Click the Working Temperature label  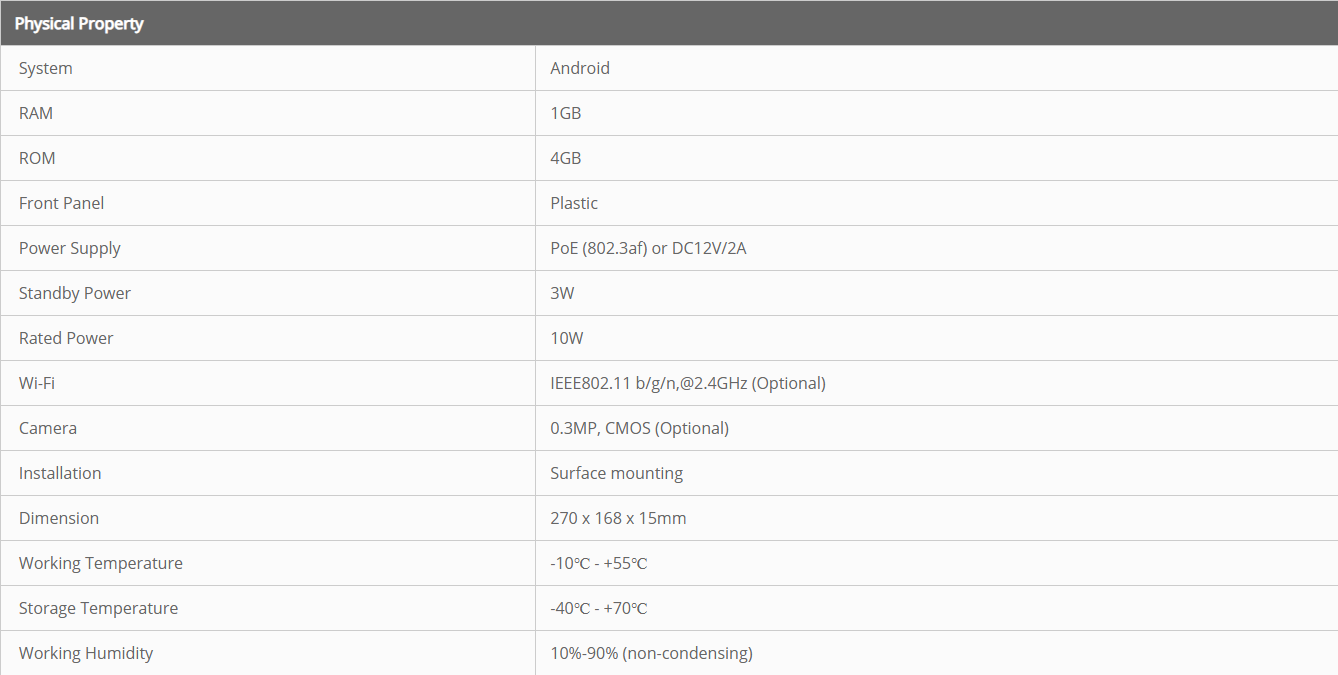(x=101, y=563)
